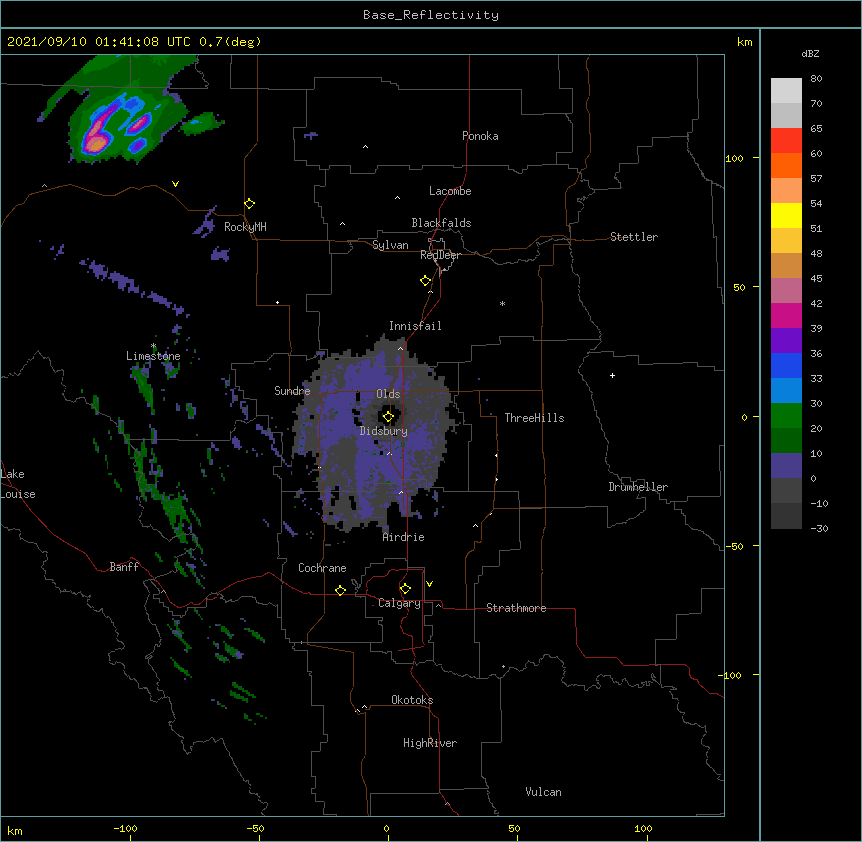Click the Calgary city label
The image size is (862, 842).
point(399,603)
